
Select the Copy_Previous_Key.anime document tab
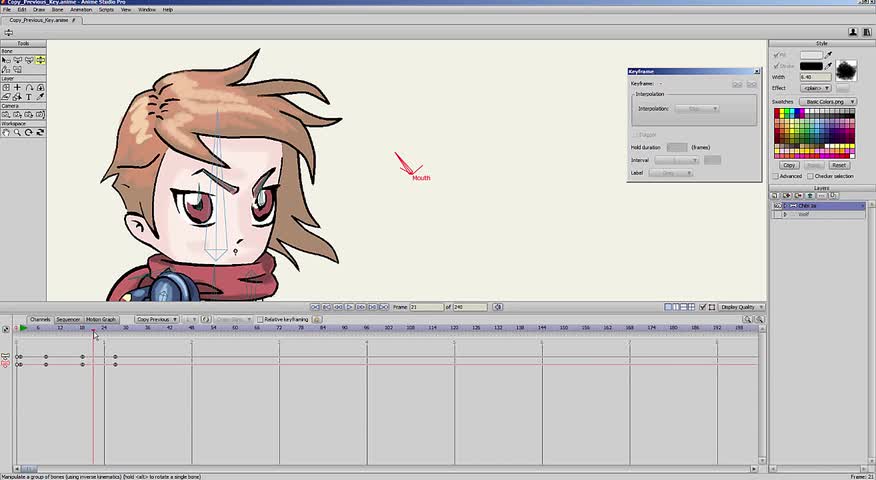click(x=42, y=20)
